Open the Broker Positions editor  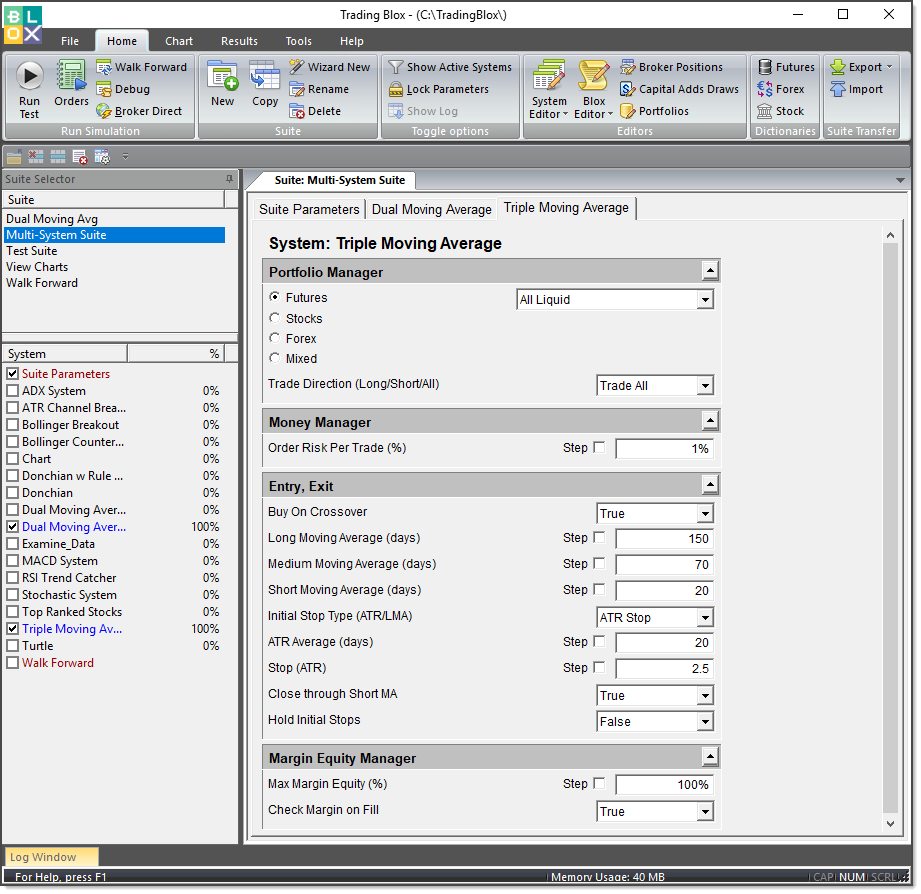671,67
